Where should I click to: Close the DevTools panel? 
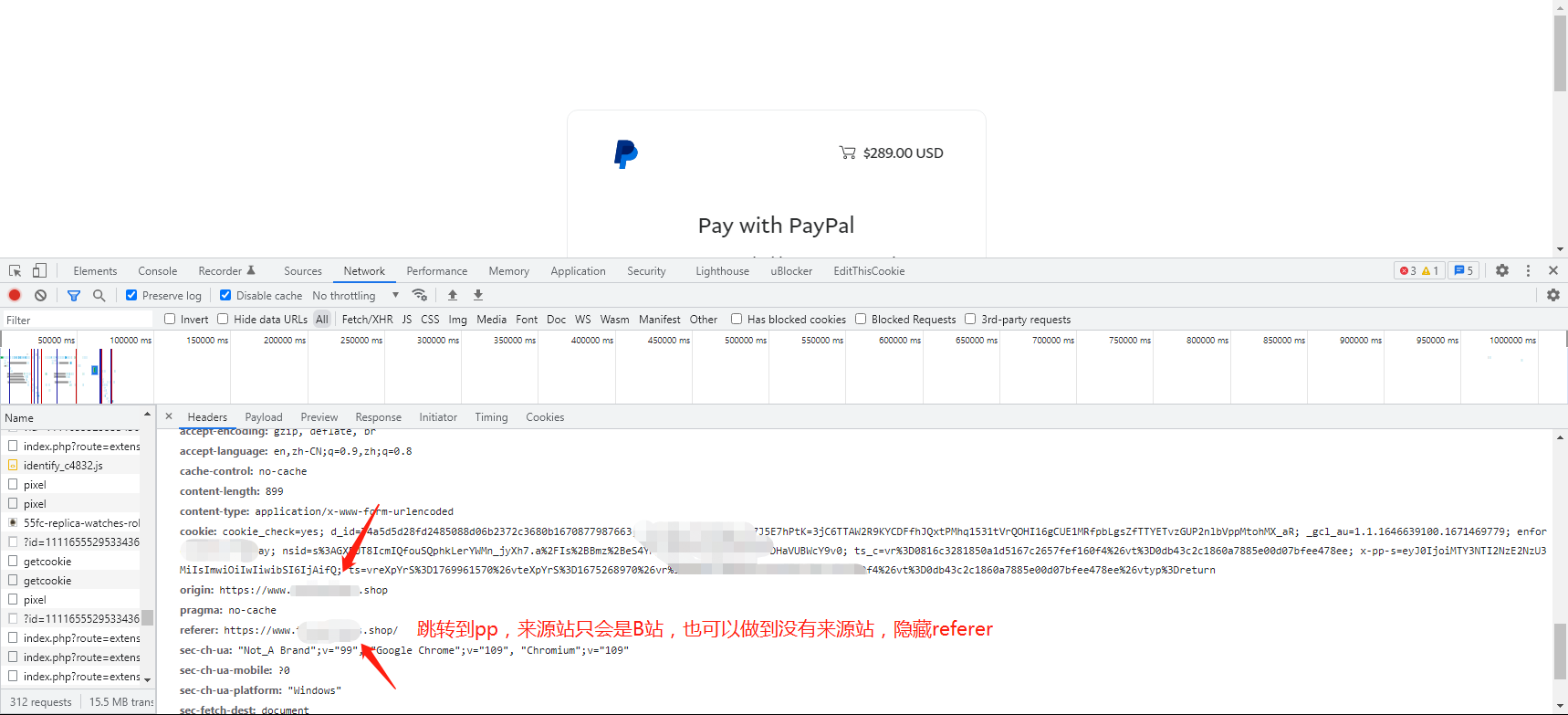pyautogui.click(x=1553, y=270)
